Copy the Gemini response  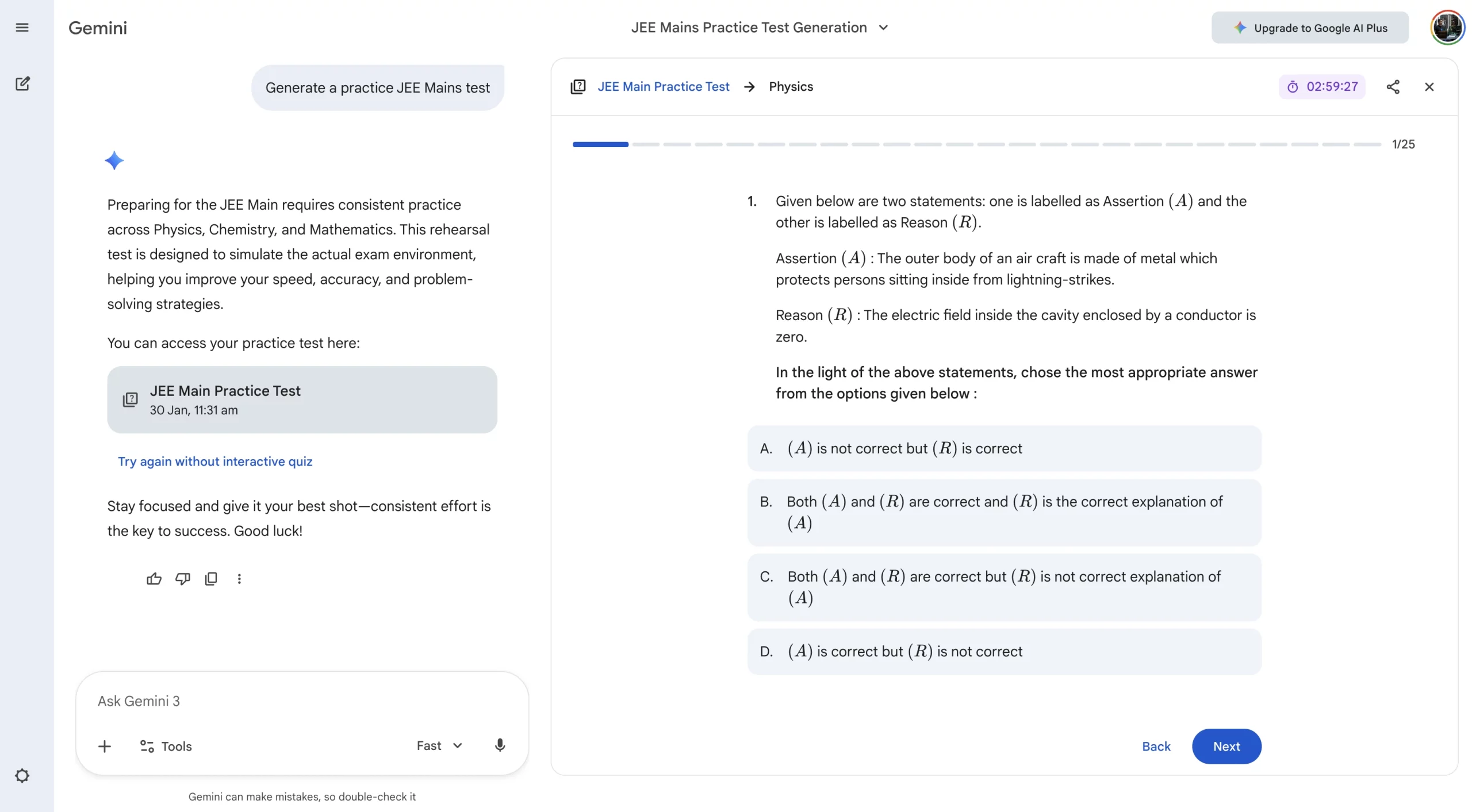tap(211, 579)
